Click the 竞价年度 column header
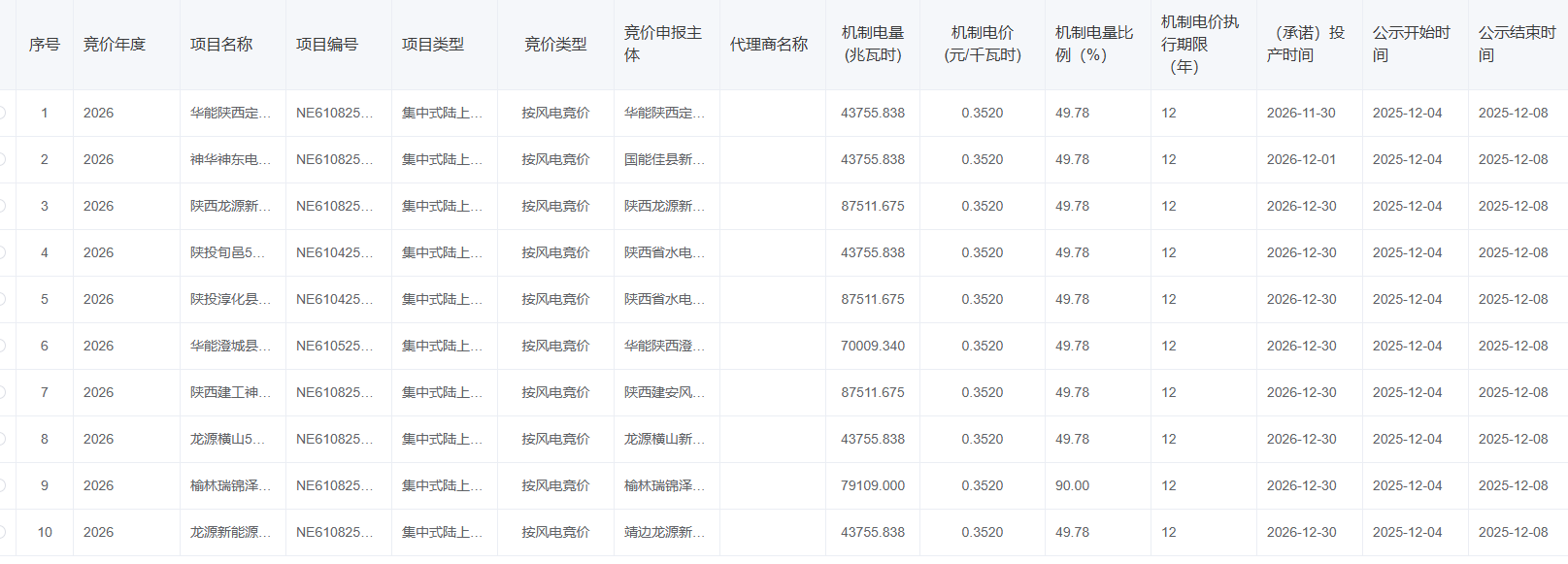Screen dimensions: 1568x564 click(115, 45)
